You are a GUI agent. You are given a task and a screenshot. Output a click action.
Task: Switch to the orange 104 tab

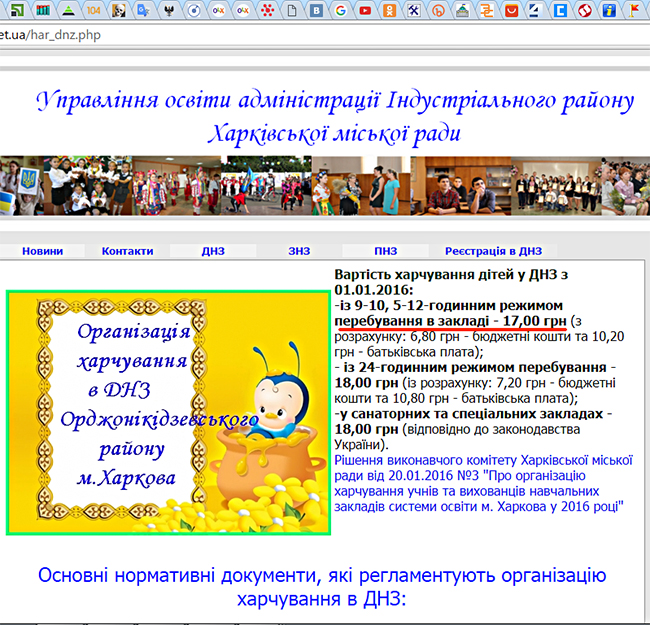tap(93, 10)
